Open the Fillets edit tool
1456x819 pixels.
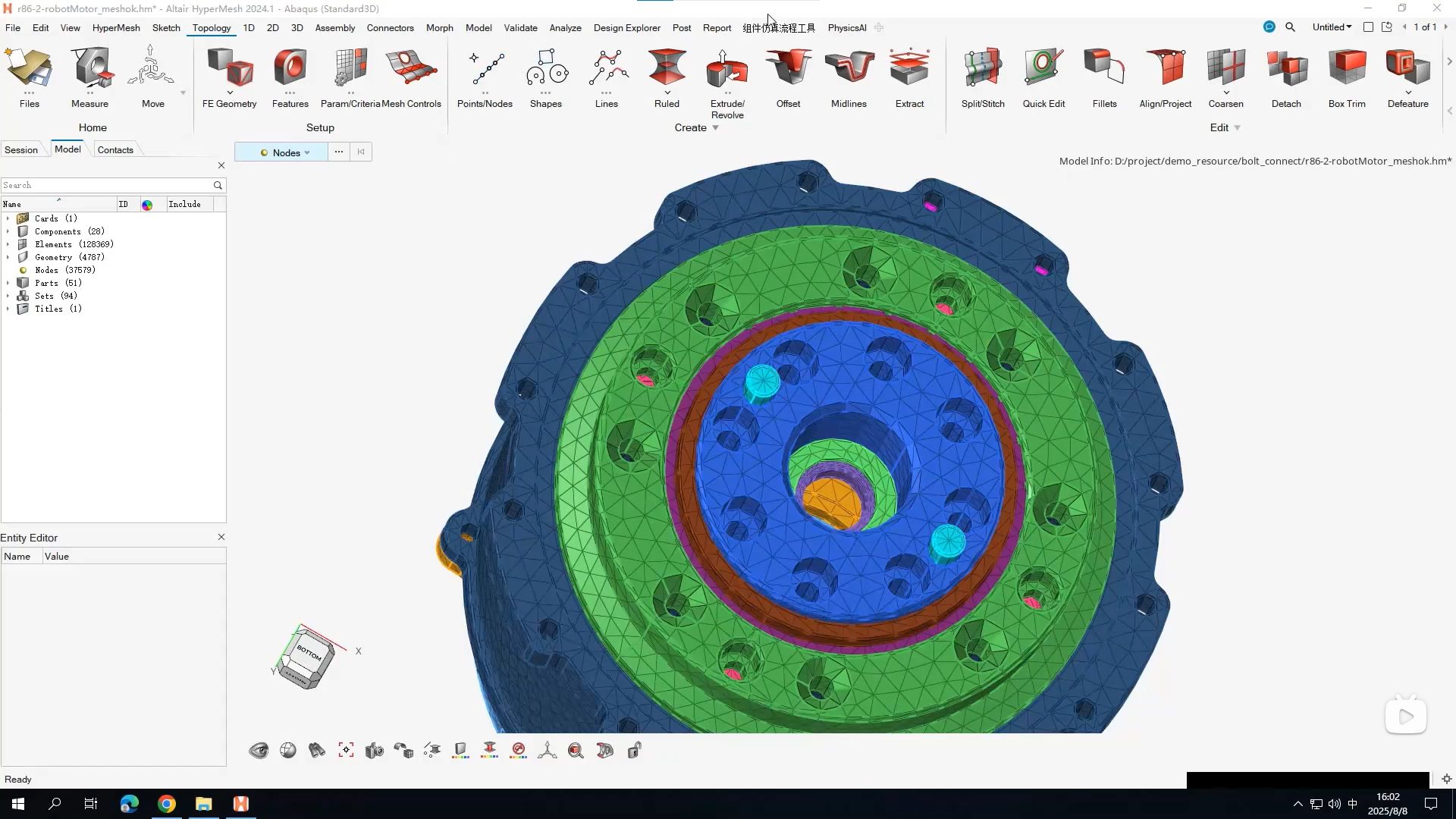click(x=1103, y=77)
